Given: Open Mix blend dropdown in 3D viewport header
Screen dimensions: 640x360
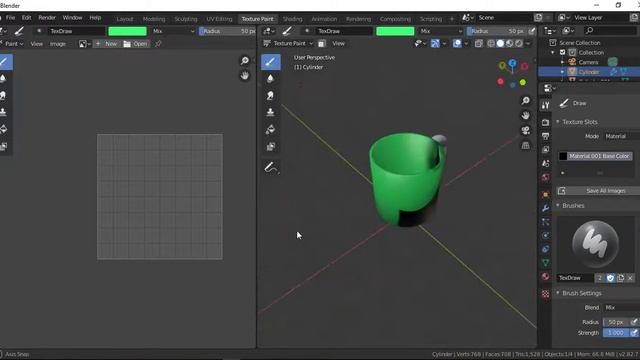Looking at the screenshot, I should [x=441, y=31].
